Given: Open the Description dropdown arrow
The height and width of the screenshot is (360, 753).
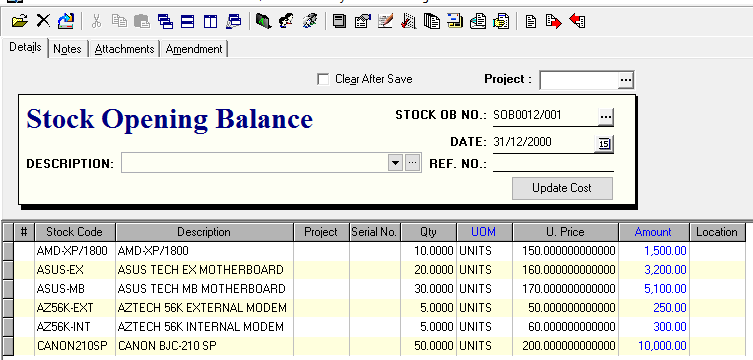Looking at the screenshot, I should tap(395, 163).
